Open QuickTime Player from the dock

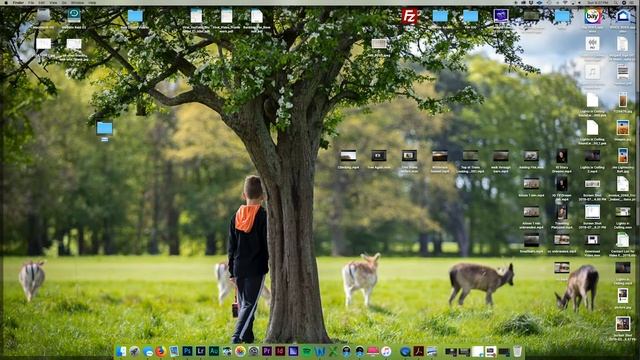tap(405, 351)
